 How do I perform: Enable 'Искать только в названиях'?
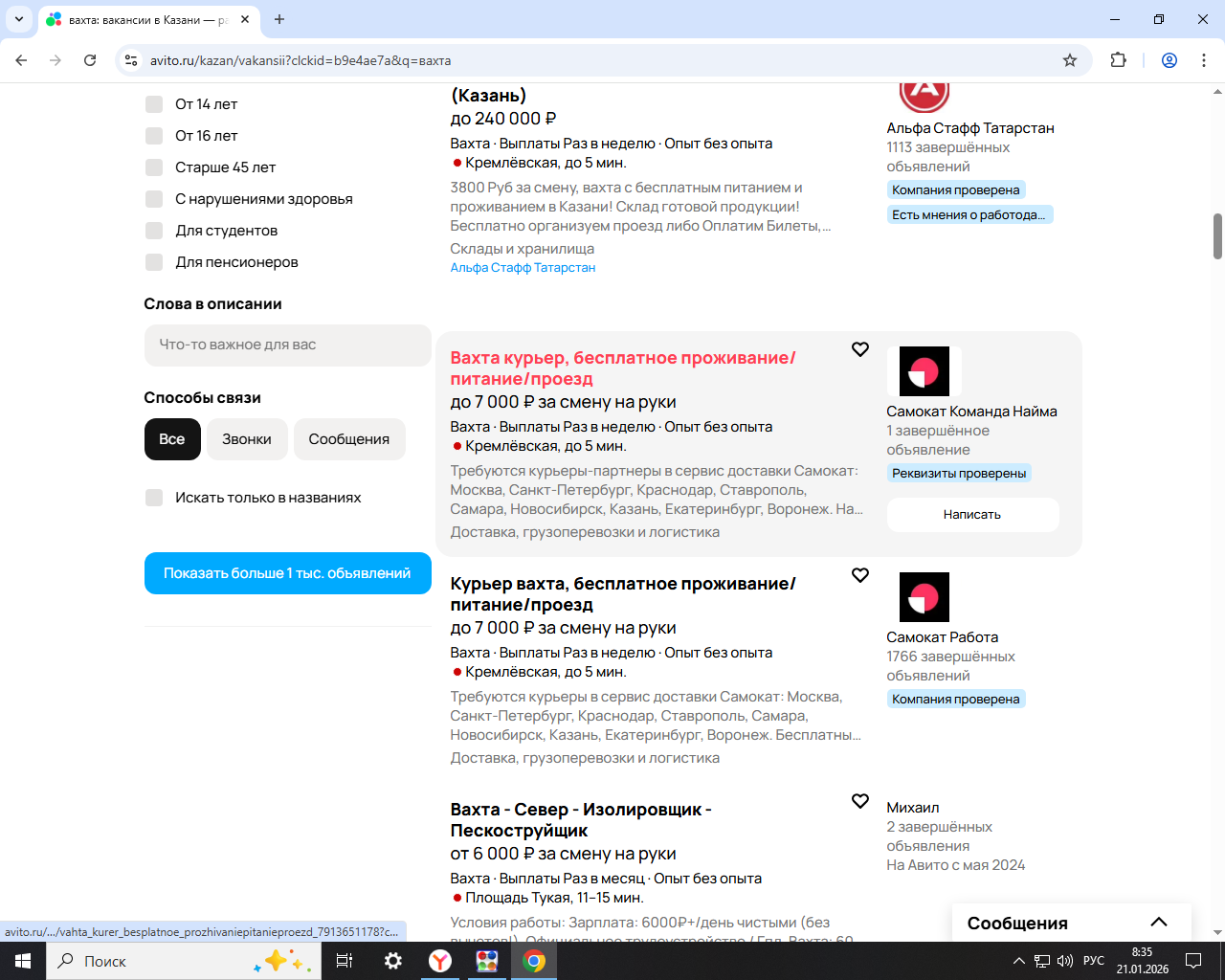[x=154, y=498]
